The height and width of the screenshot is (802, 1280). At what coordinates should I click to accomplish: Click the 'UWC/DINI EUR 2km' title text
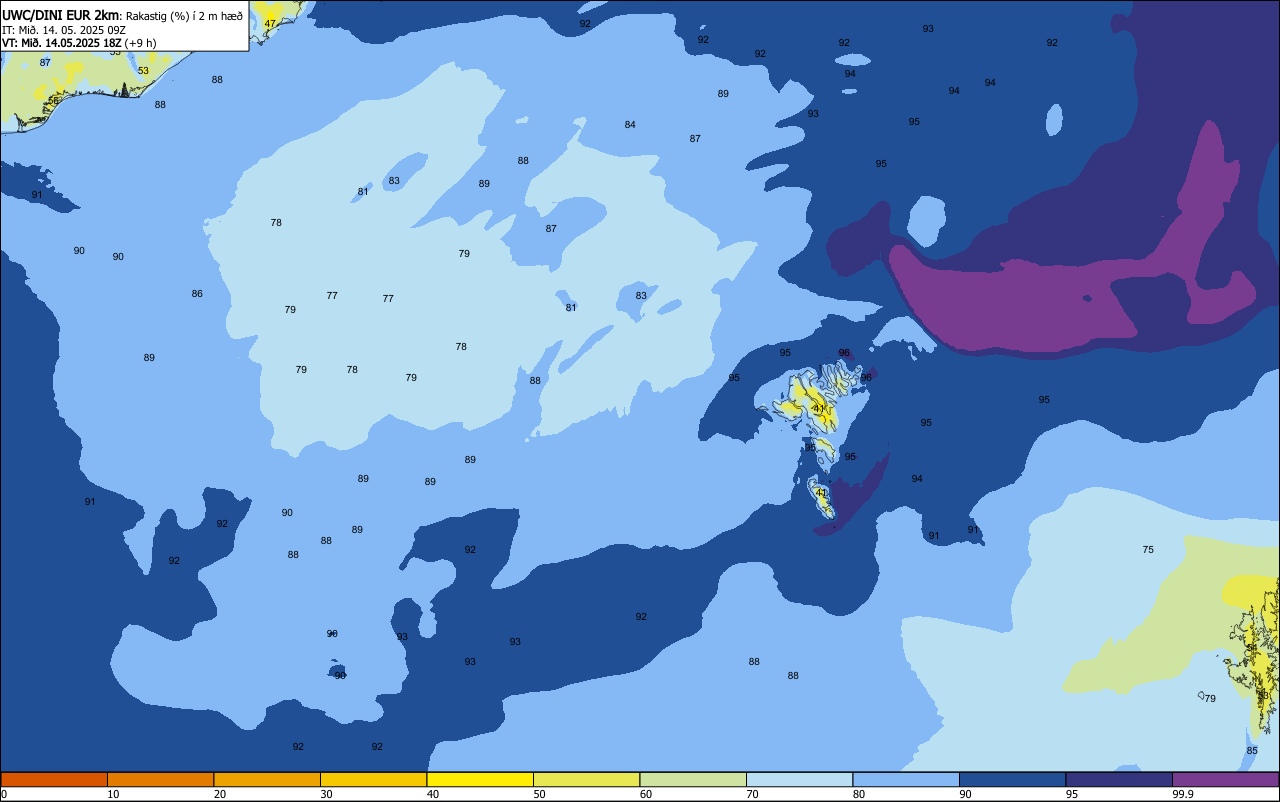pos(61,14)
